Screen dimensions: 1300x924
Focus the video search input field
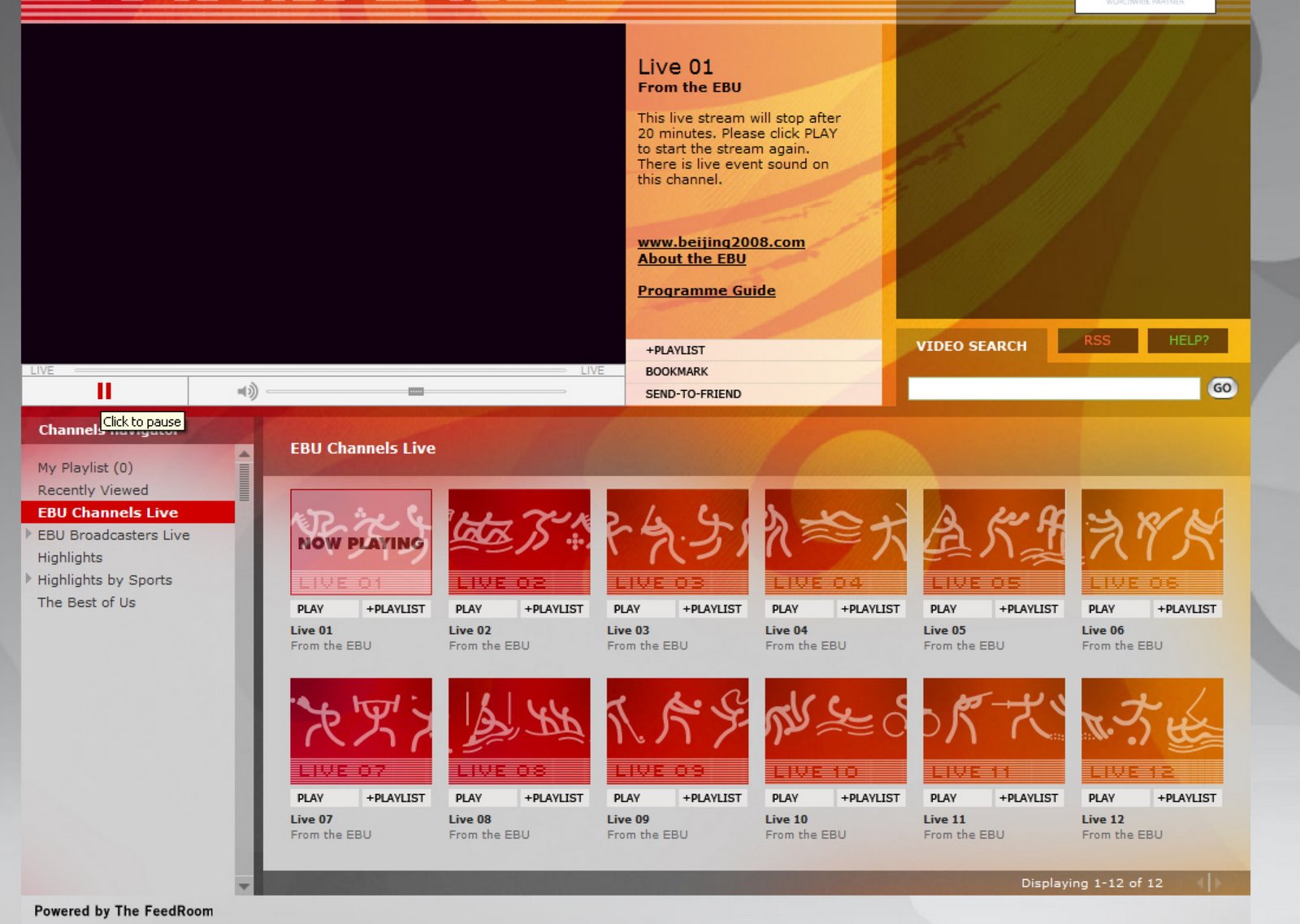pos(1054,388)
